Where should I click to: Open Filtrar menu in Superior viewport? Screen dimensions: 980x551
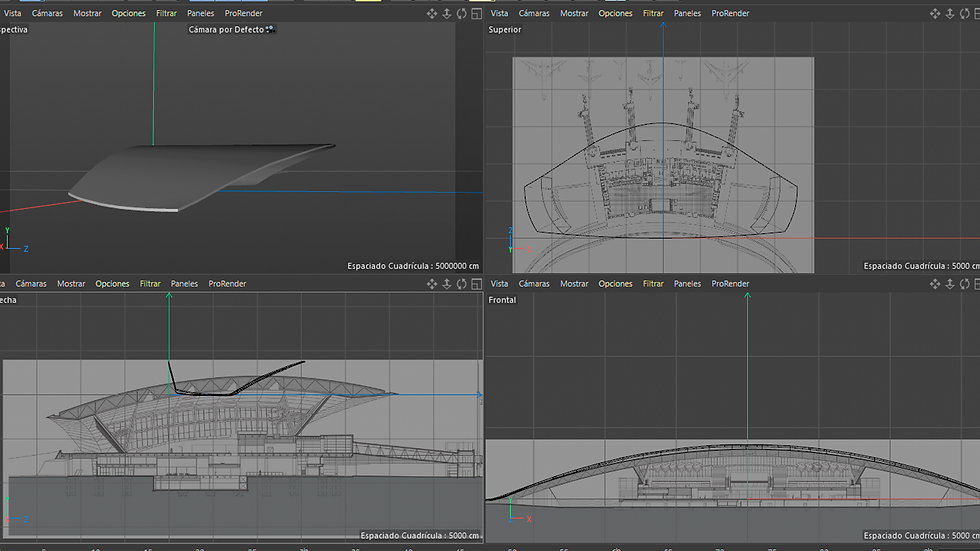pyautogui.click(x=653, y=13)
